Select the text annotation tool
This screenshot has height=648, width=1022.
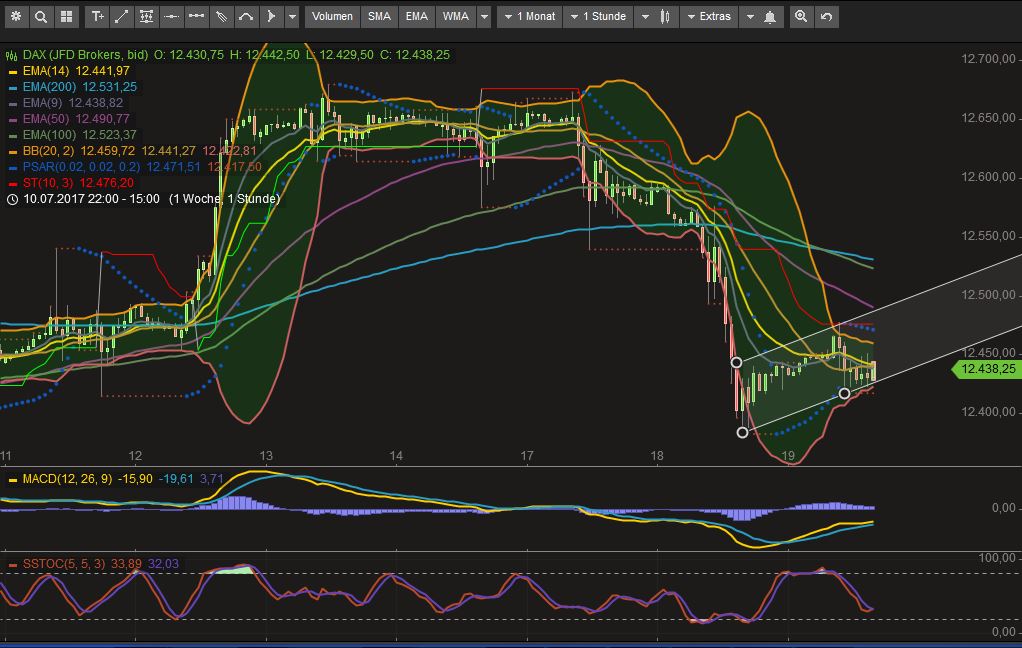97,17
